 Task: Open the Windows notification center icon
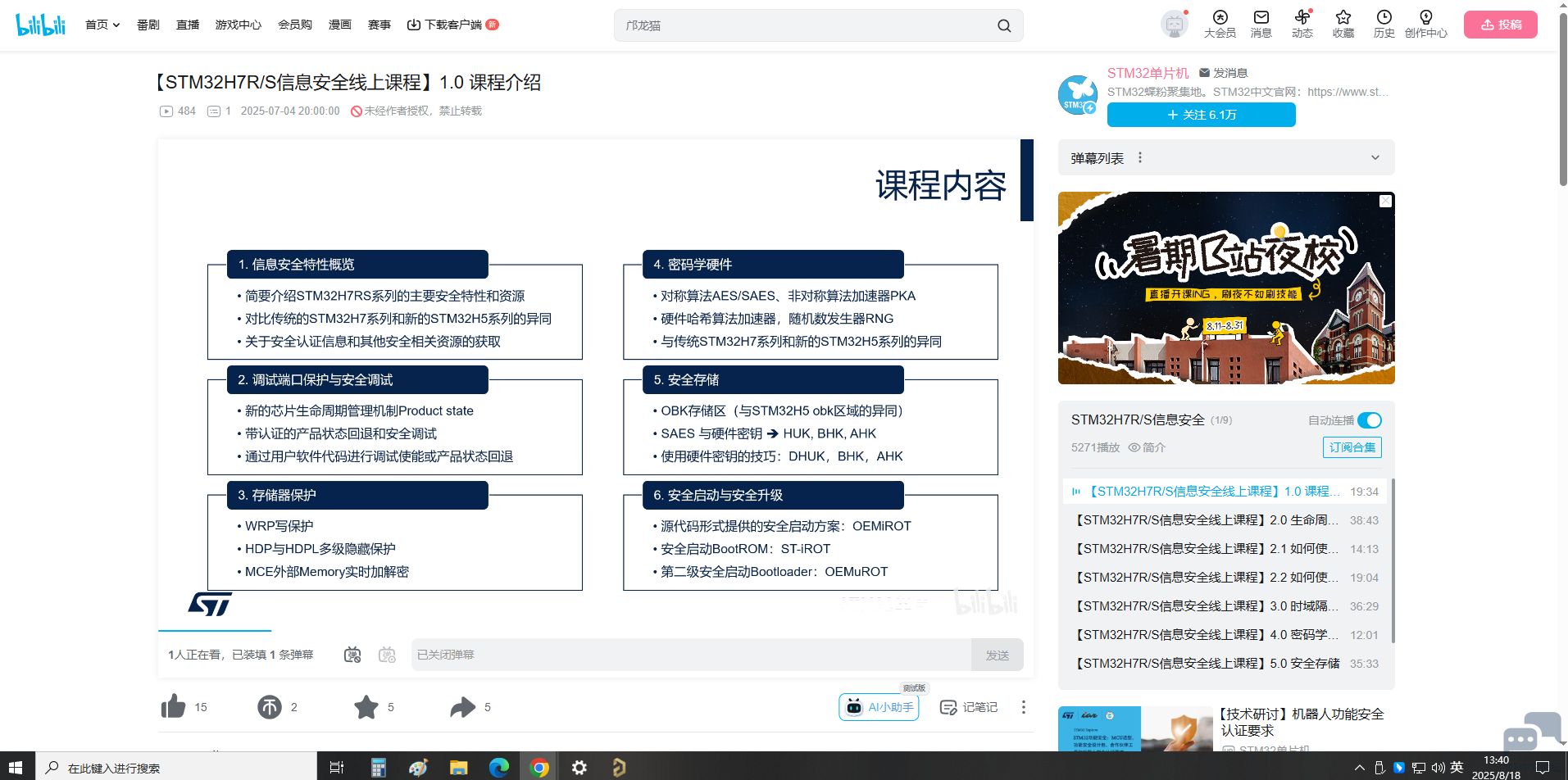(x=1543, y=767)
